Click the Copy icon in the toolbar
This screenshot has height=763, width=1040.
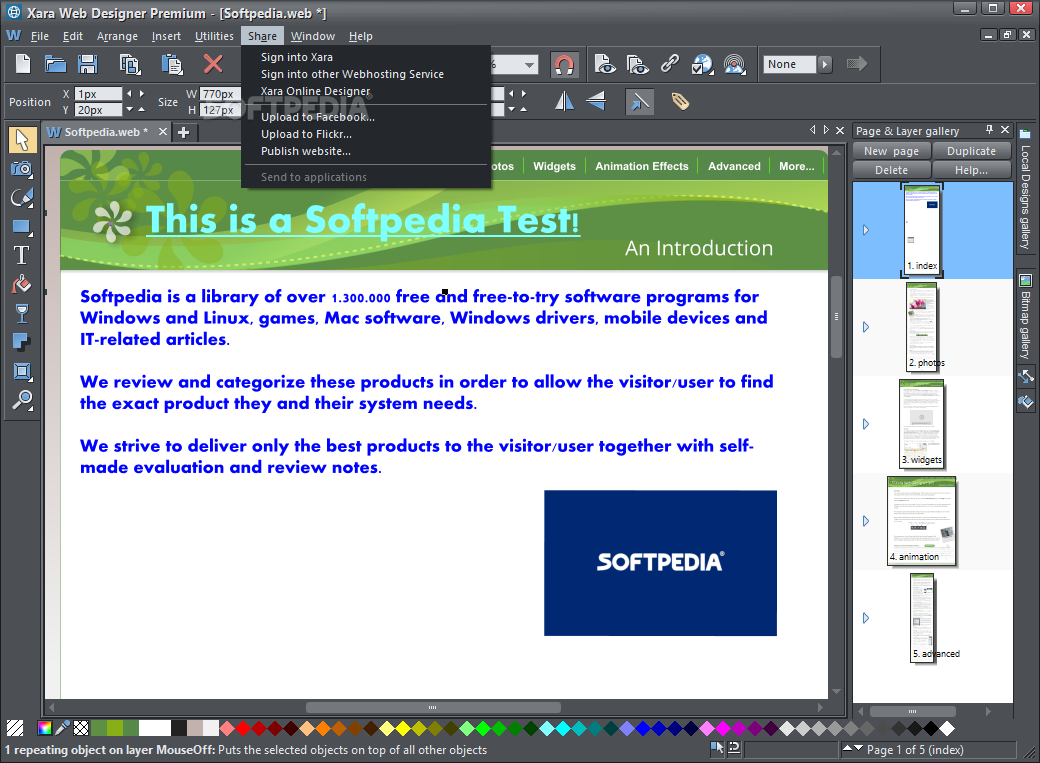tap(130, 64)
